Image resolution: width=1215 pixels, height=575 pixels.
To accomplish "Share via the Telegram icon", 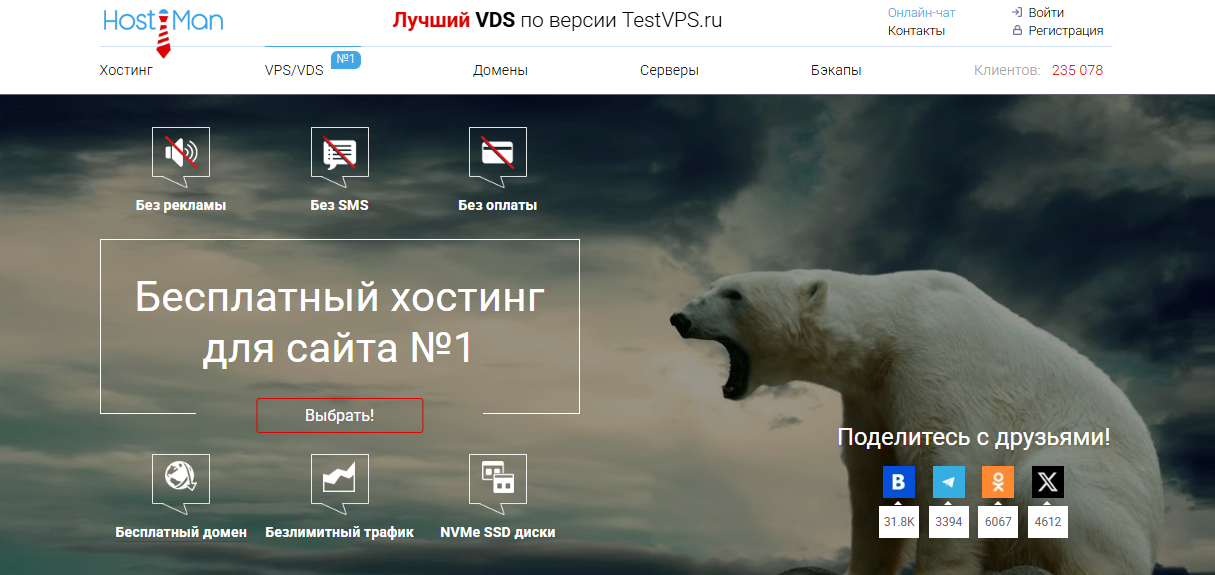I will (x=948, y=482).
